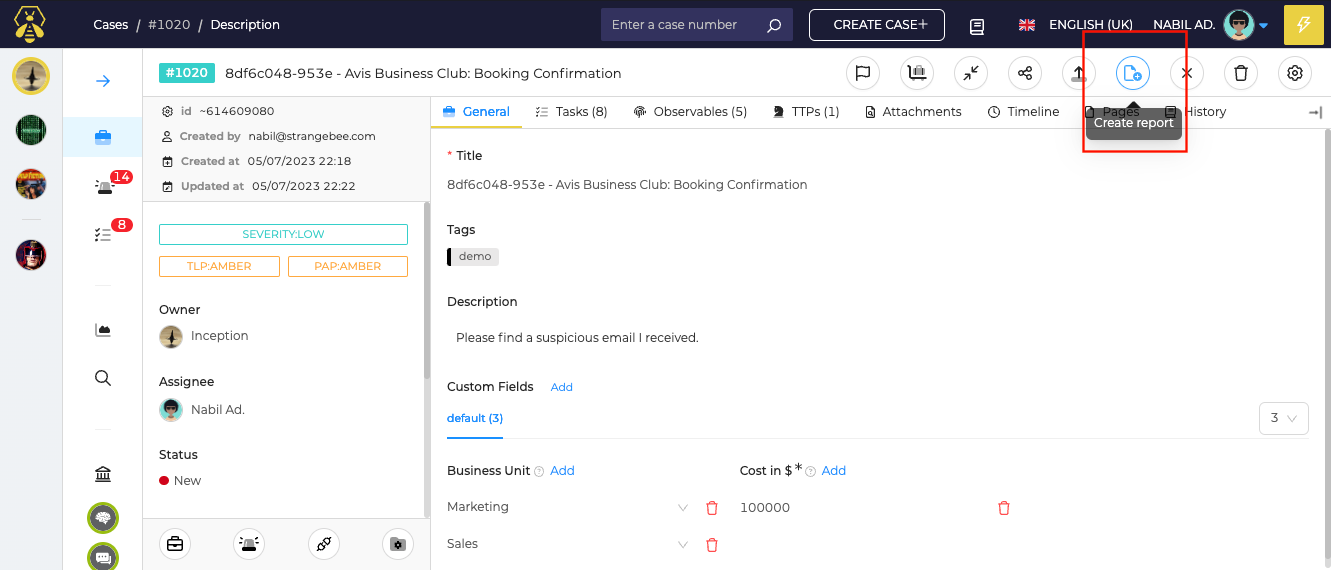Viewport: 1331px width, 570px height.
Task: Open the Nabil Ad. user menu
Action: click(x=1210, y=25)
